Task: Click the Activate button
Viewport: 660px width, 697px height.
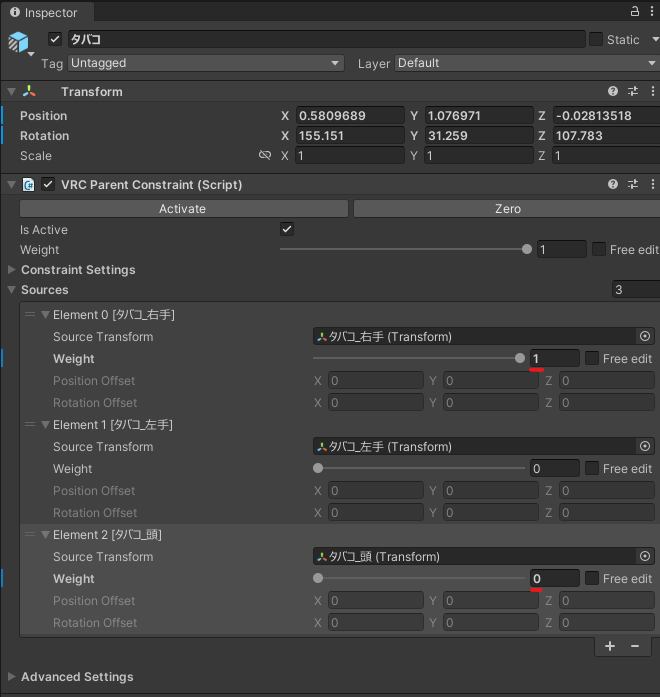Action: (184, 209)
